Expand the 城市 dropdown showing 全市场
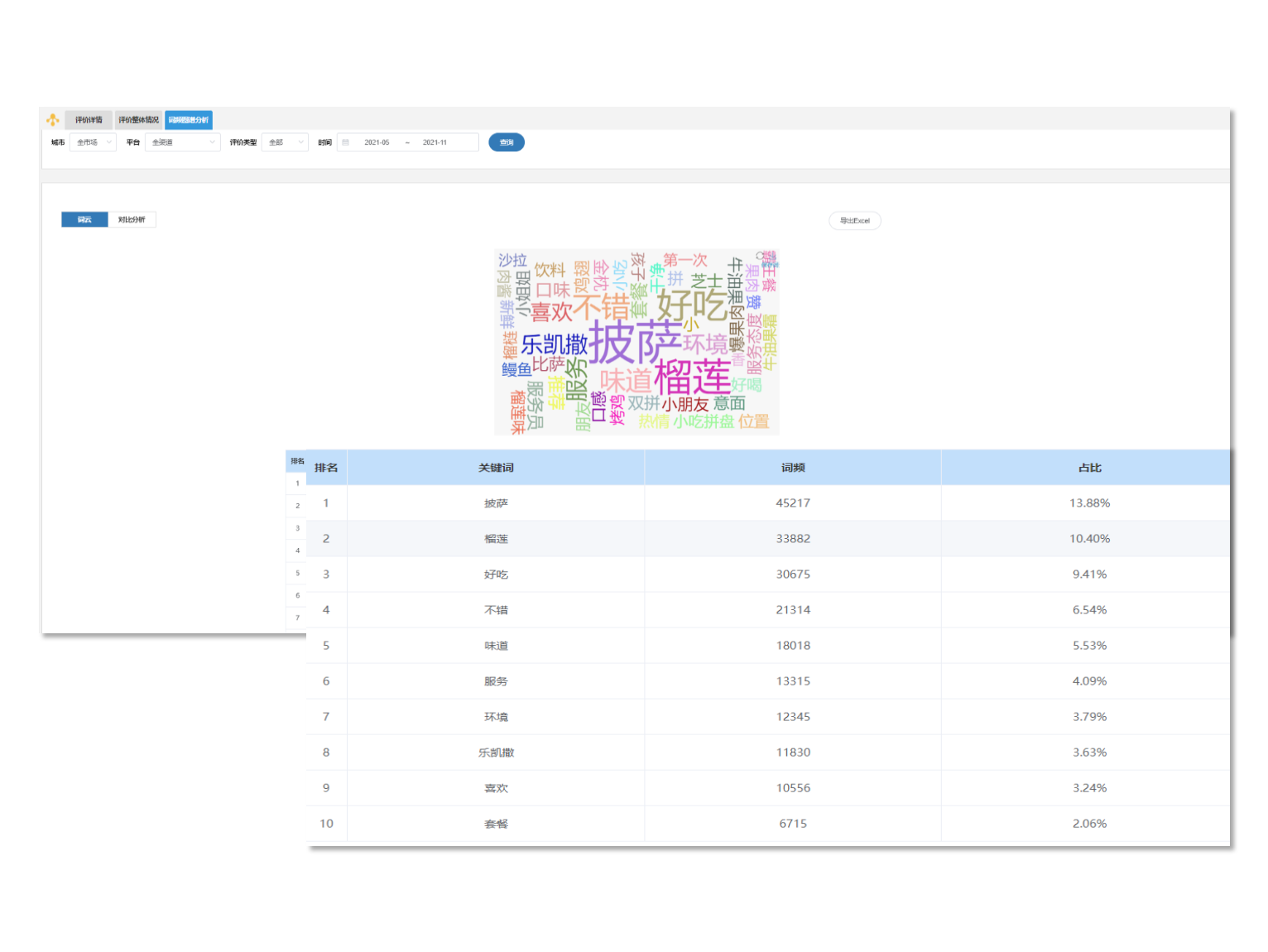The height and width of the screenshot is (952, 1268). point(93,142)
